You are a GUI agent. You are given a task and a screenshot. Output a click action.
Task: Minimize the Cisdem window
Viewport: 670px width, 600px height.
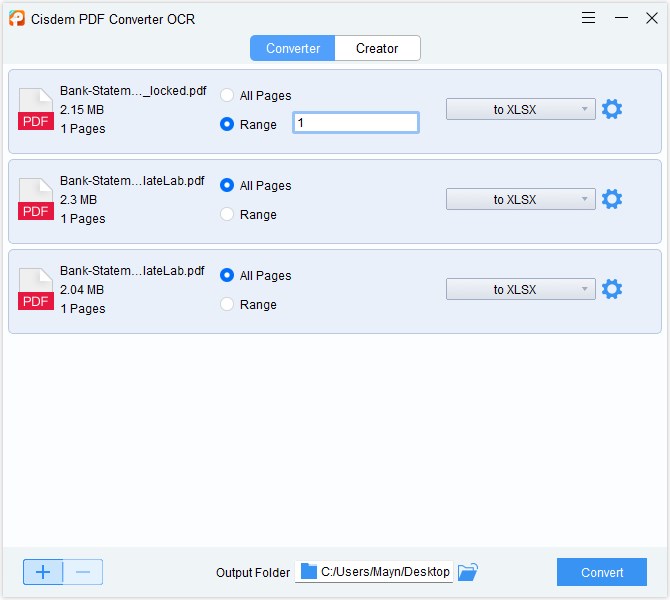[621, 18]
